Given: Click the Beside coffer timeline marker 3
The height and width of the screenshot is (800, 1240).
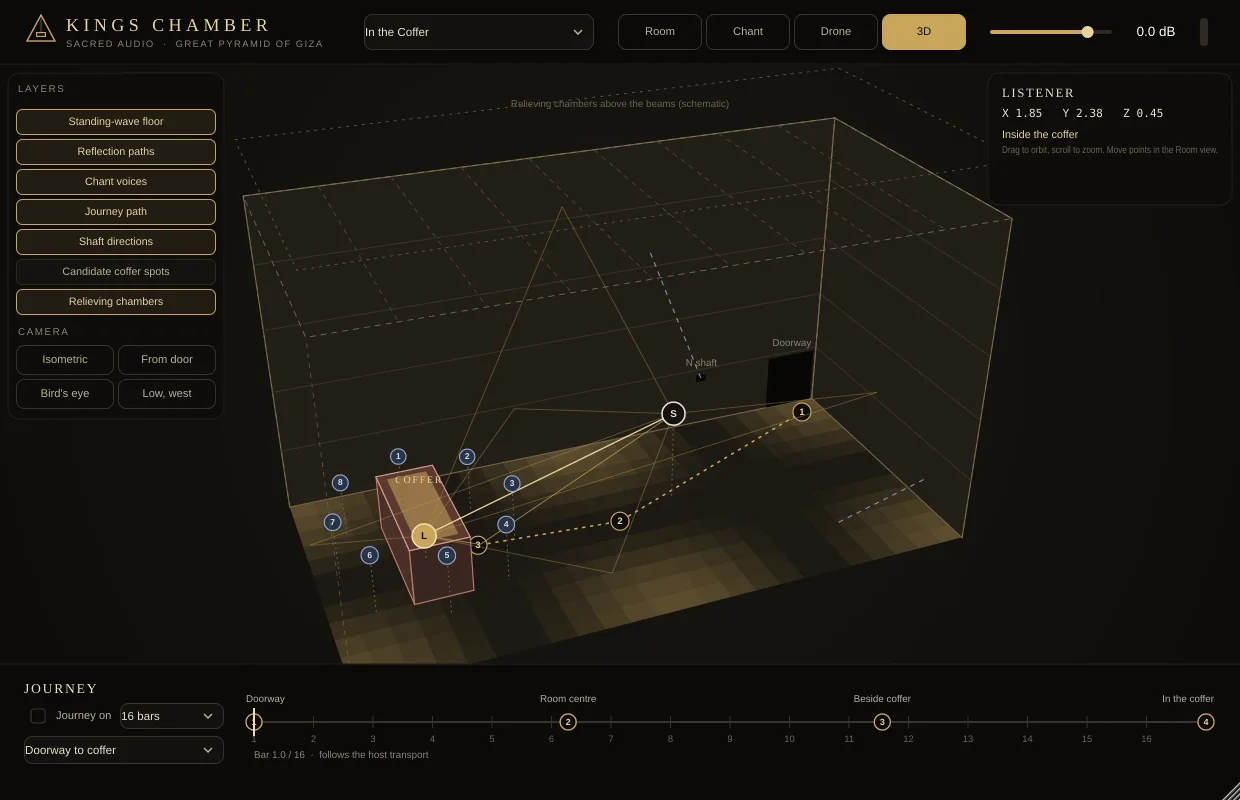Looking at the screenshot, I should click(882, 722).
